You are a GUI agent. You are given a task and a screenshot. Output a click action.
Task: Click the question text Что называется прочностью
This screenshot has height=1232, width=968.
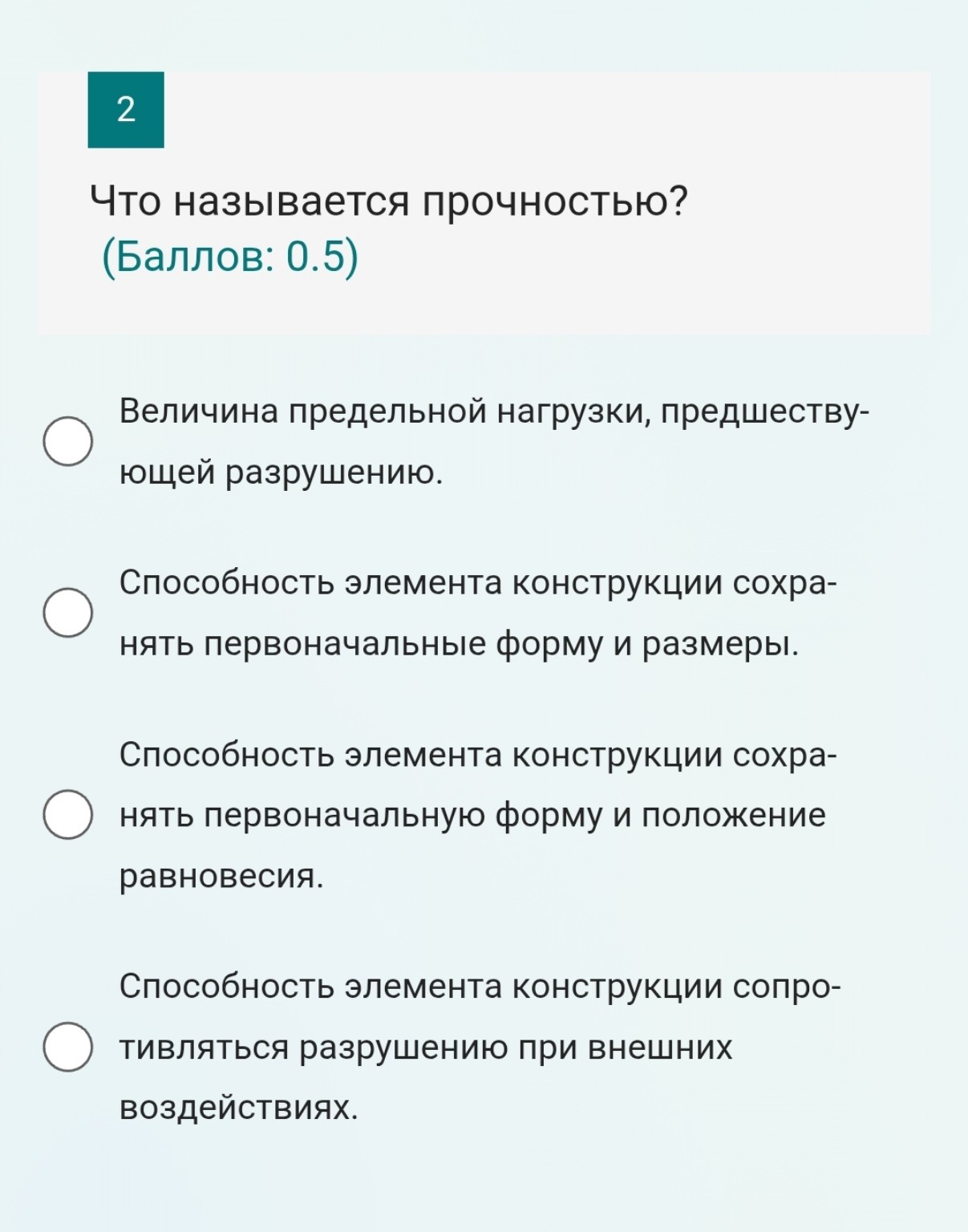389,199
